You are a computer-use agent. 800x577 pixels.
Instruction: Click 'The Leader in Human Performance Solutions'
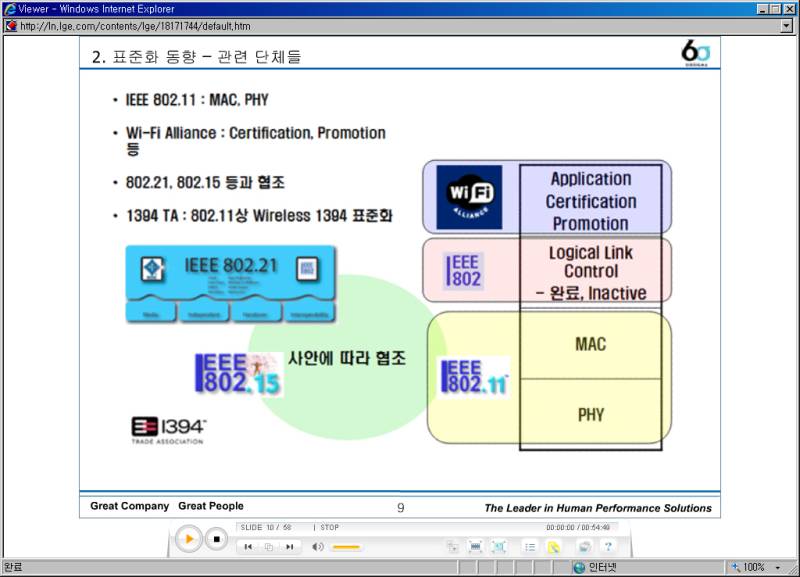(x=598, y=508)
